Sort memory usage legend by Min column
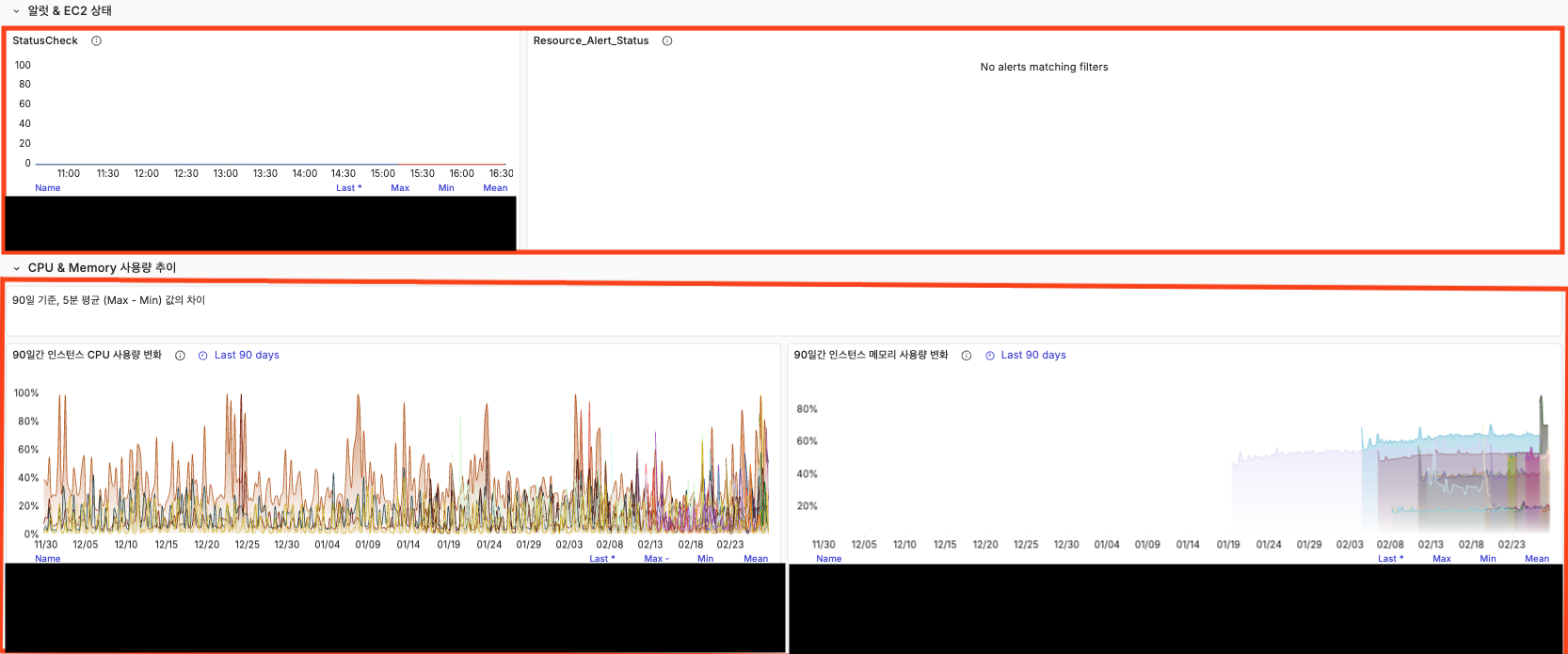 [1487, 559]
